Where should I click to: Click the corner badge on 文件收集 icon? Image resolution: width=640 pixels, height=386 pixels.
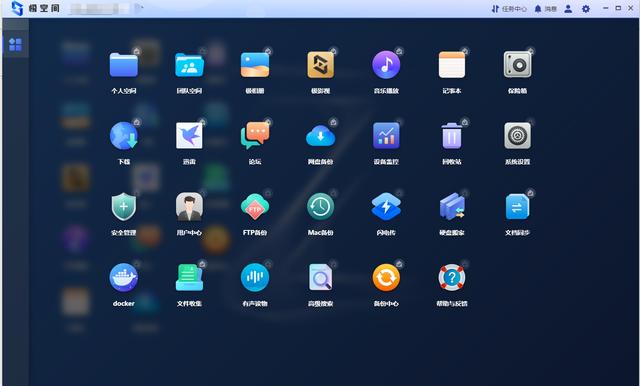202,264
